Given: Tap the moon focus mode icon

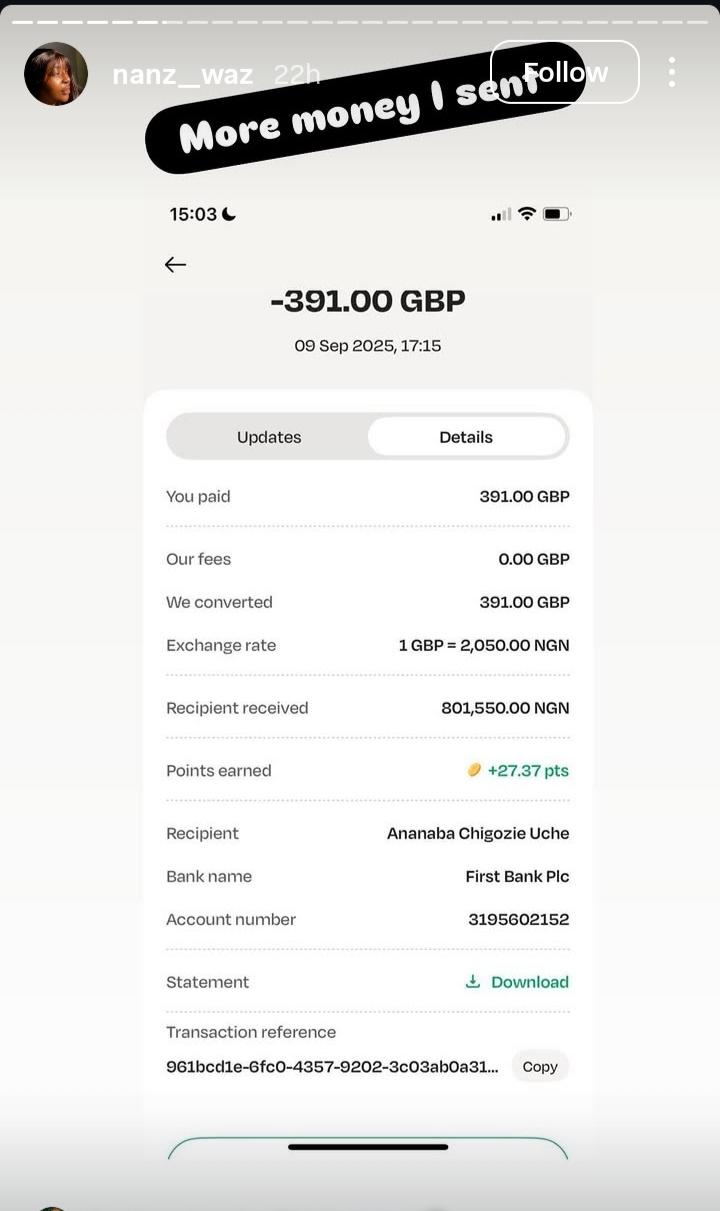Looking at the screenshot, I should point(229,213).
